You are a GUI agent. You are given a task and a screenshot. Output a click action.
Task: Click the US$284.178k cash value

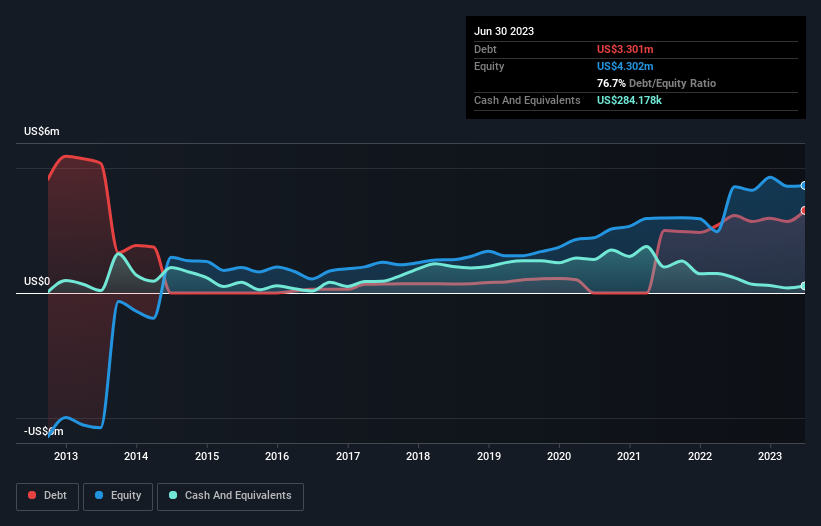point(629,100)
